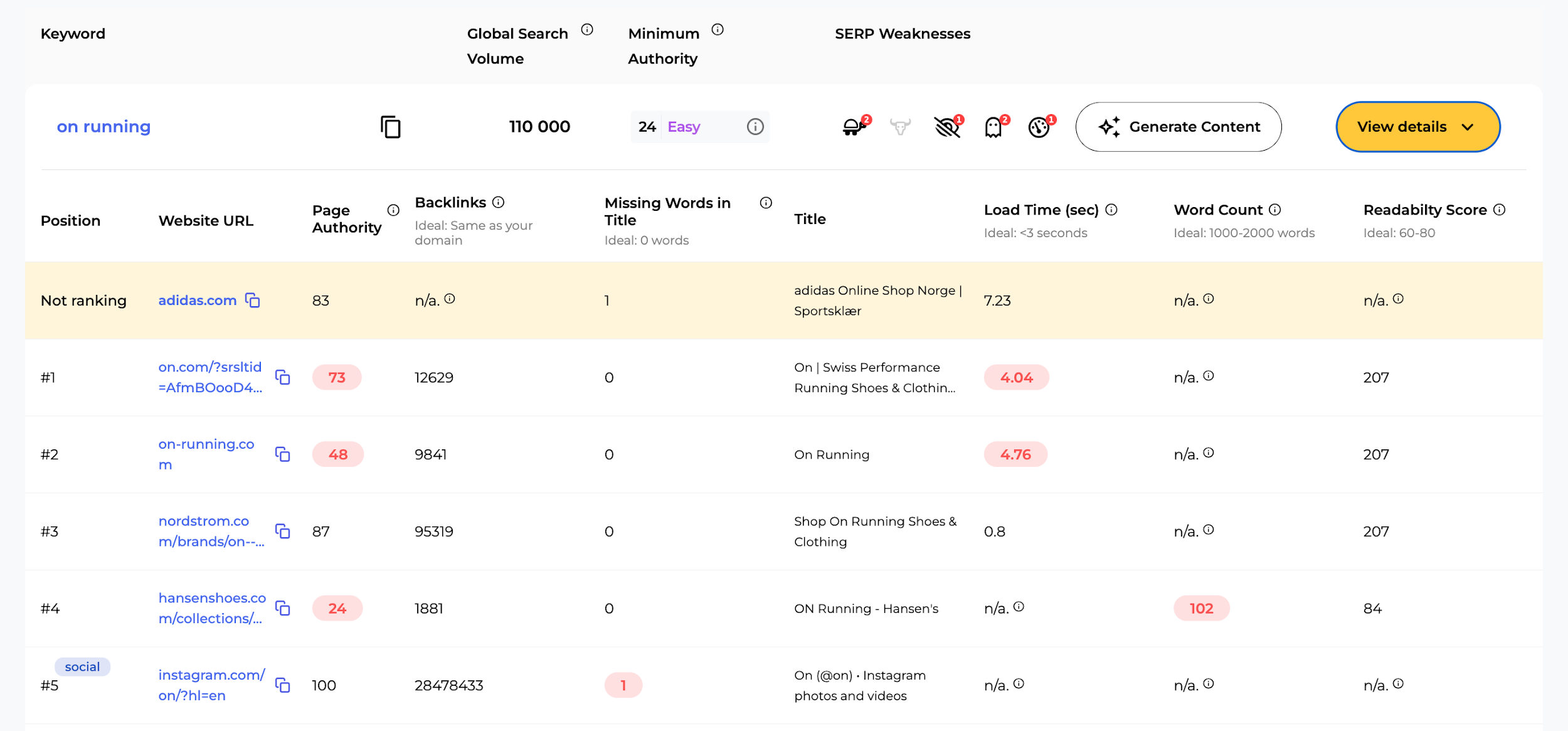Copy the 'on running' keyword
Viewport: 1568px width, 731px height.
[x=390, y=127]
